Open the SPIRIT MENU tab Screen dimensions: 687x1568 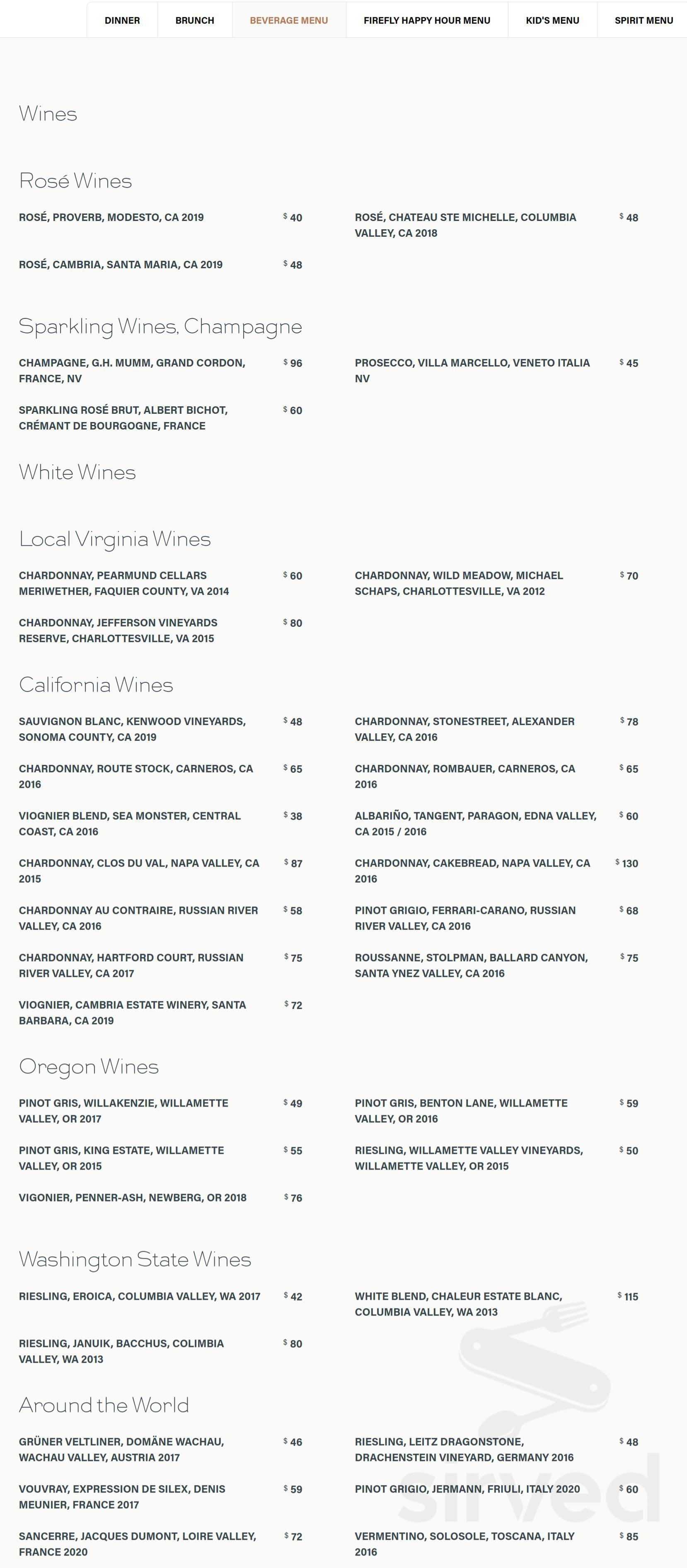coord(644,20)
